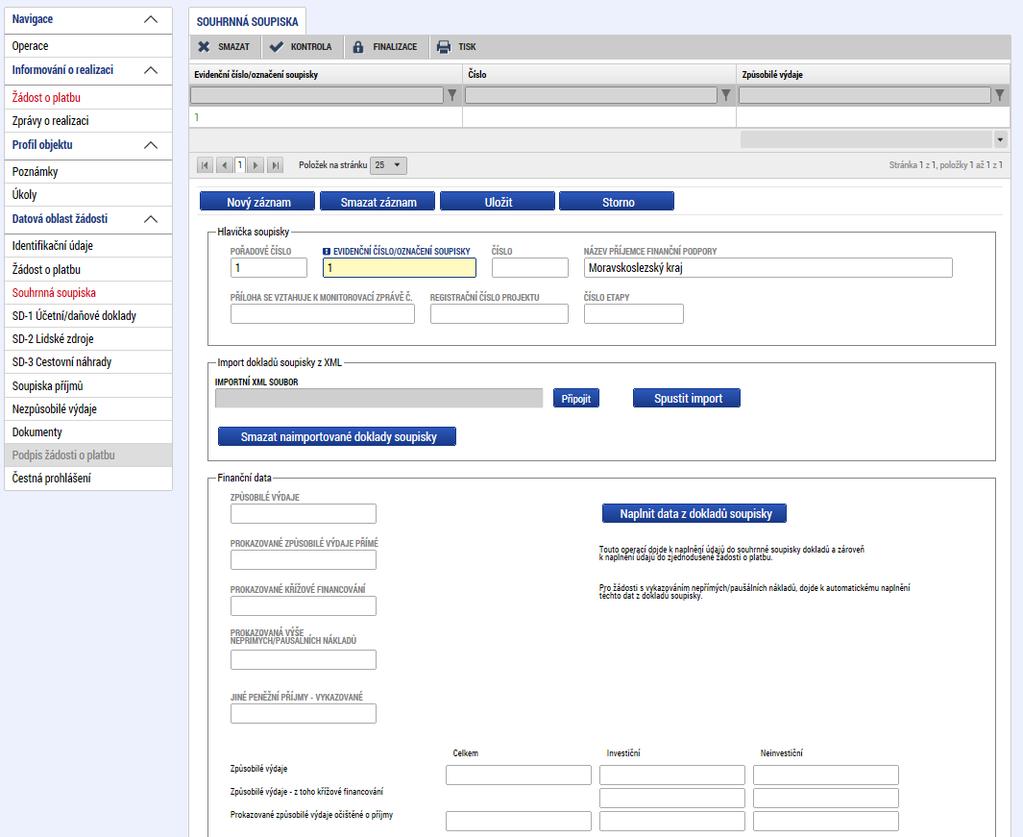Image resolution: width=1023 pixels, height=837 pixels.
Task: Focus the Číslo etapy field
Action: coord(634,314)
